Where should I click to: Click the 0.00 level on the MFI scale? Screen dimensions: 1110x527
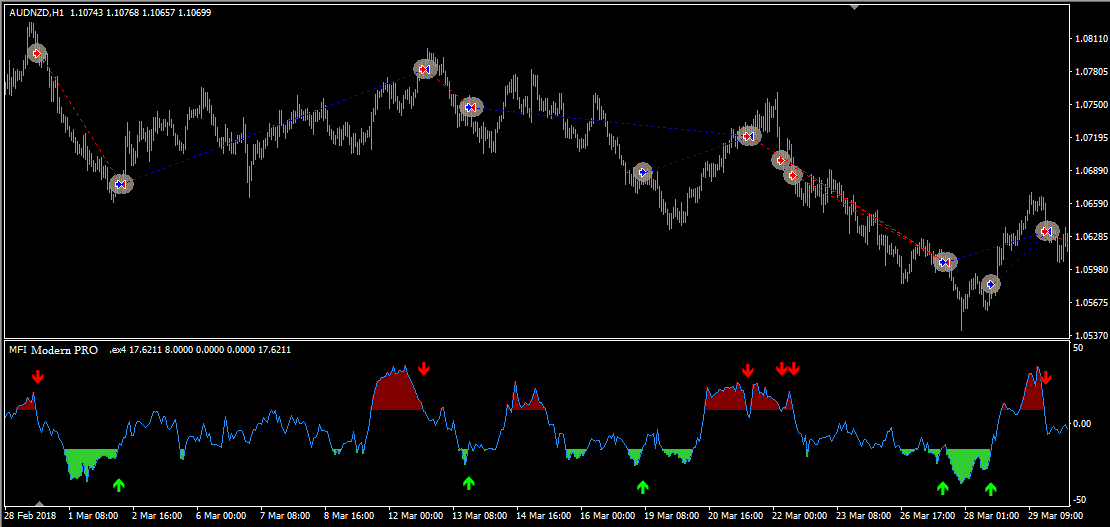(1084, 424)
